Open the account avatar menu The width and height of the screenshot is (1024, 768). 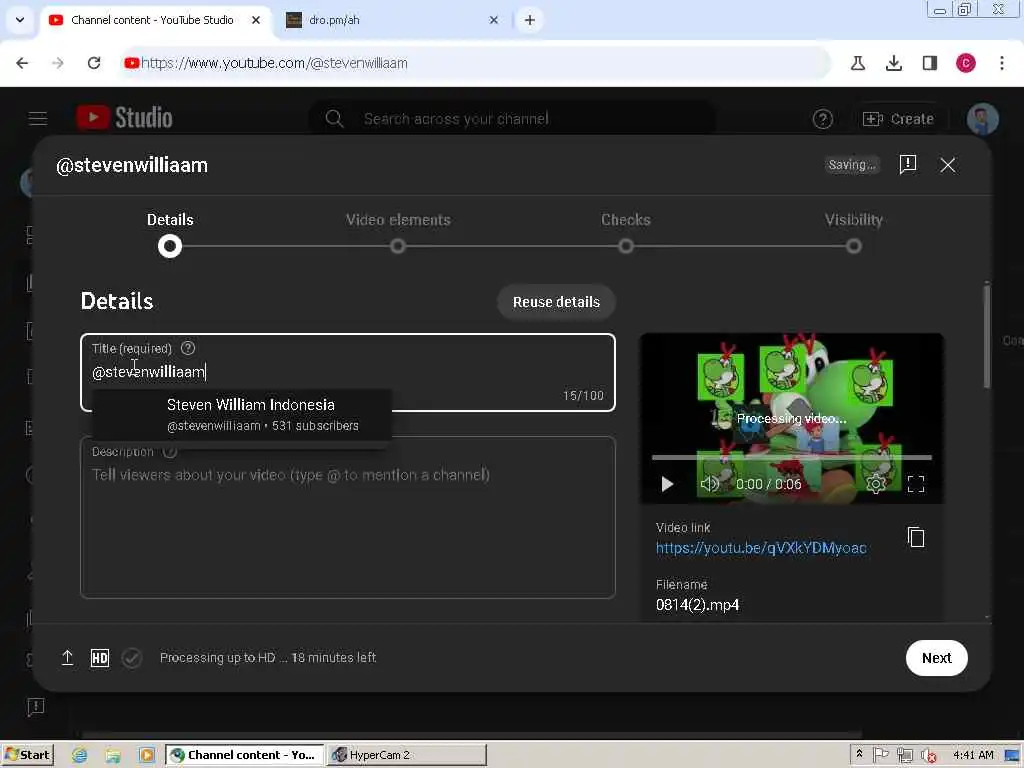tap(982, 119)
